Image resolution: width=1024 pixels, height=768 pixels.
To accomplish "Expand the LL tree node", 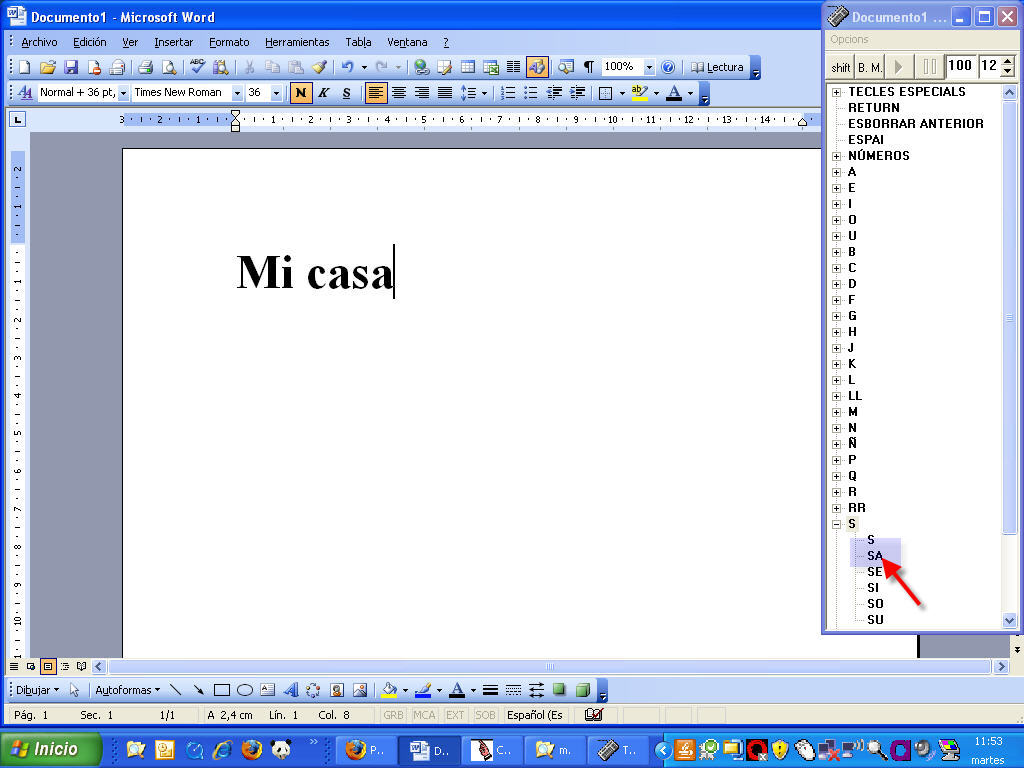I will tap(837, 396).
